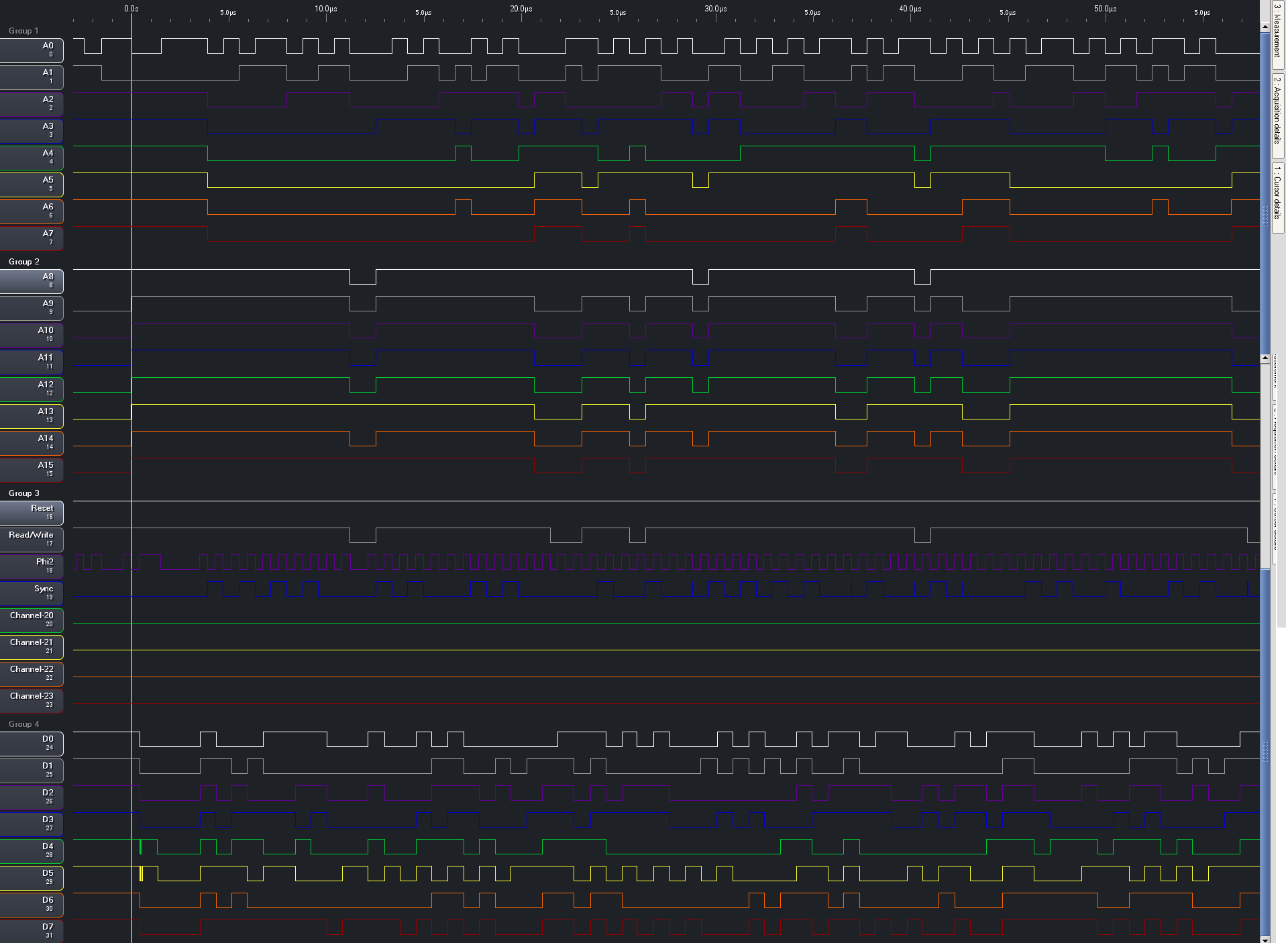The height and width of the screenshot is (943, 1288).
Task: Click the scroll-down arrow at bottom right
Action: point(1265,938)
